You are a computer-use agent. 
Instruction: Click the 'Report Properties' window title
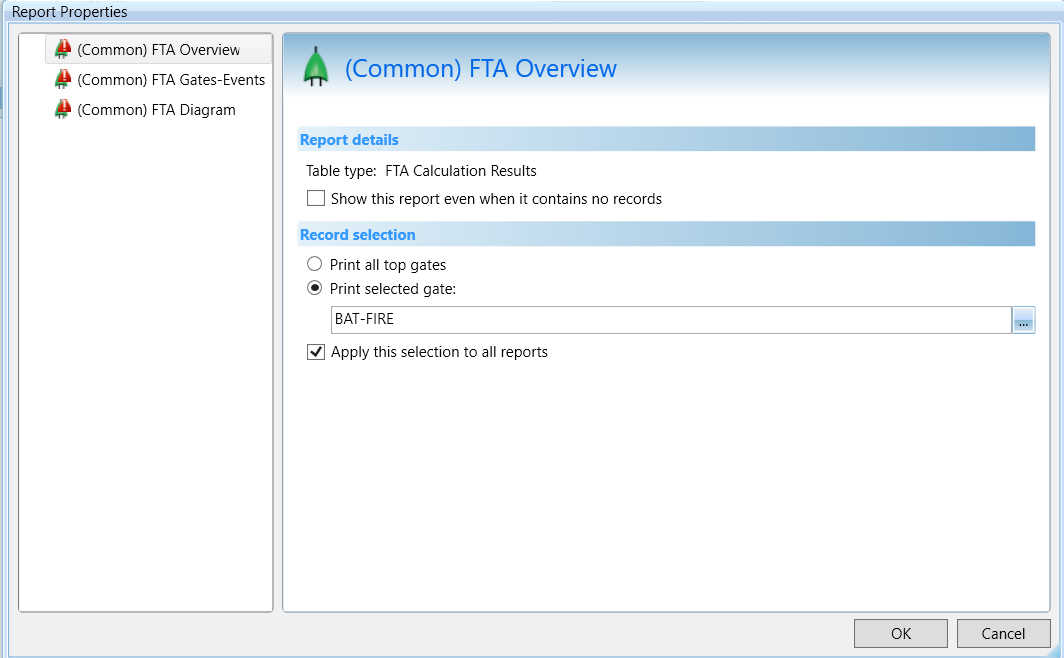tap(69, 12)
